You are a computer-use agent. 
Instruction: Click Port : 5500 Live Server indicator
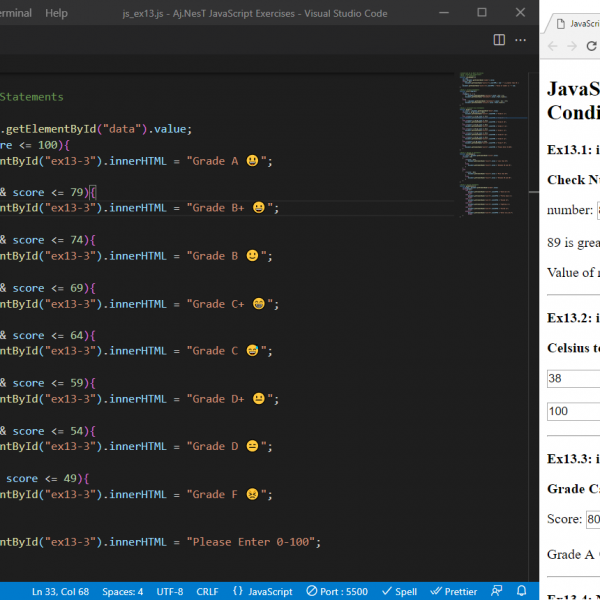click(337, 591)
